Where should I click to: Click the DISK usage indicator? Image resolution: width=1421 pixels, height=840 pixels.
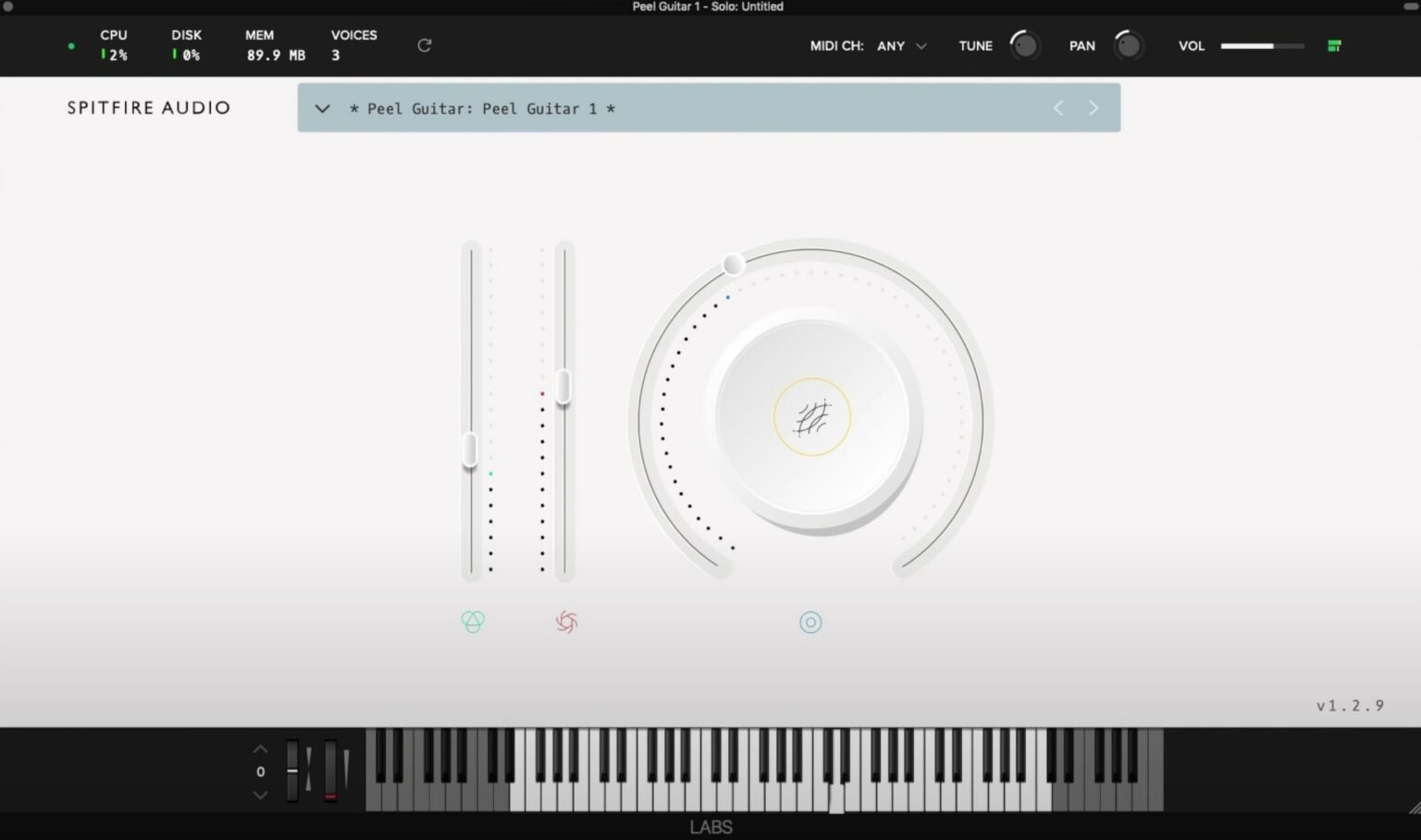point(185,45)
